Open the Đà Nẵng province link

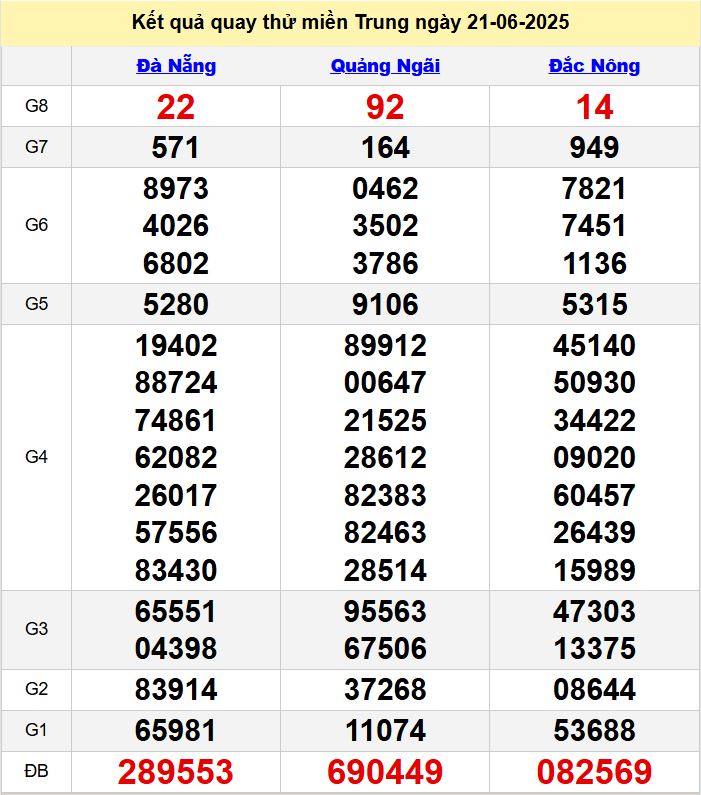click(x=176, y=66)
